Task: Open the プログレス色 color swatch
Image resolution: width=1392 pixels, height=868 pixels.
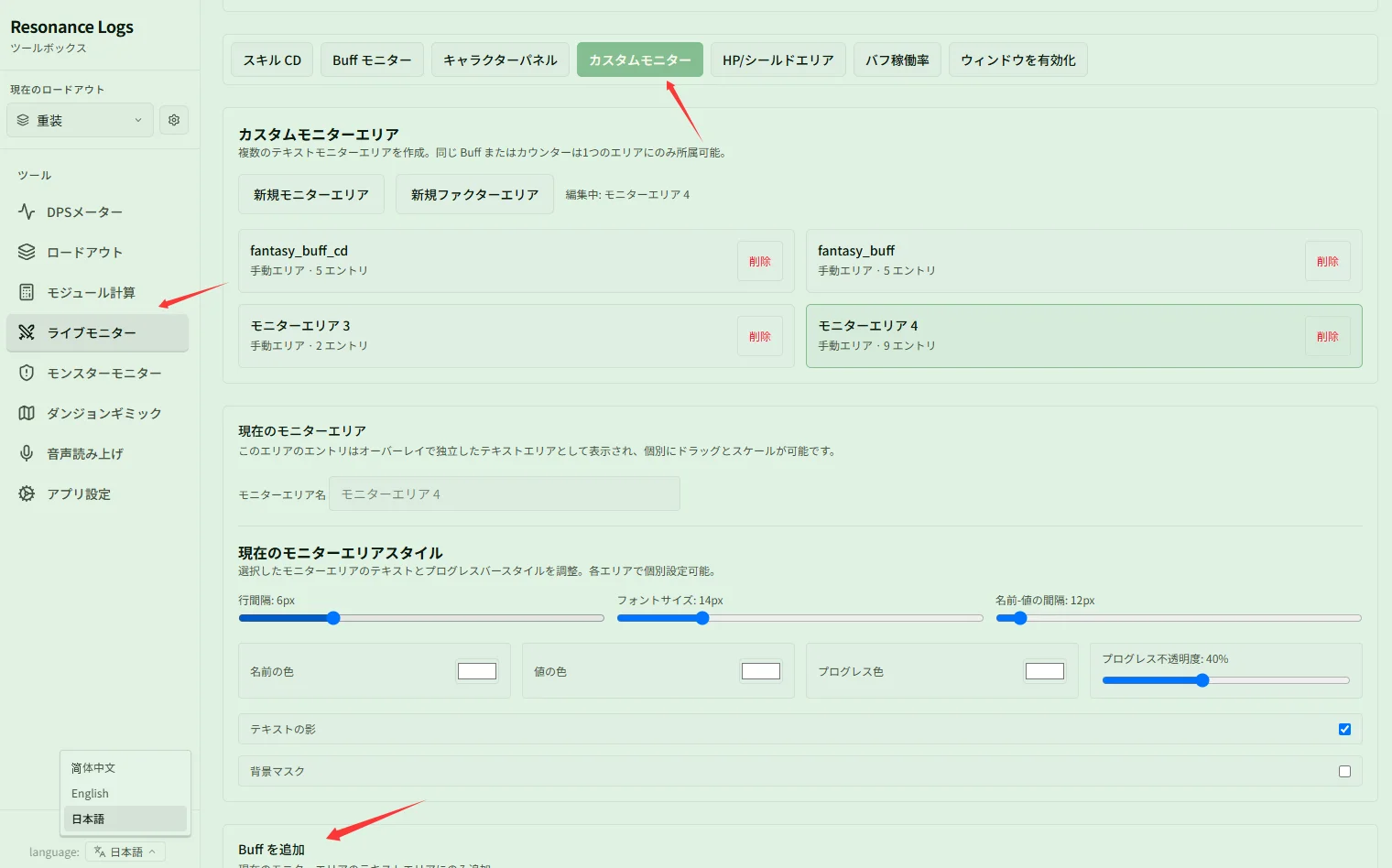Action: [1045, 671]
